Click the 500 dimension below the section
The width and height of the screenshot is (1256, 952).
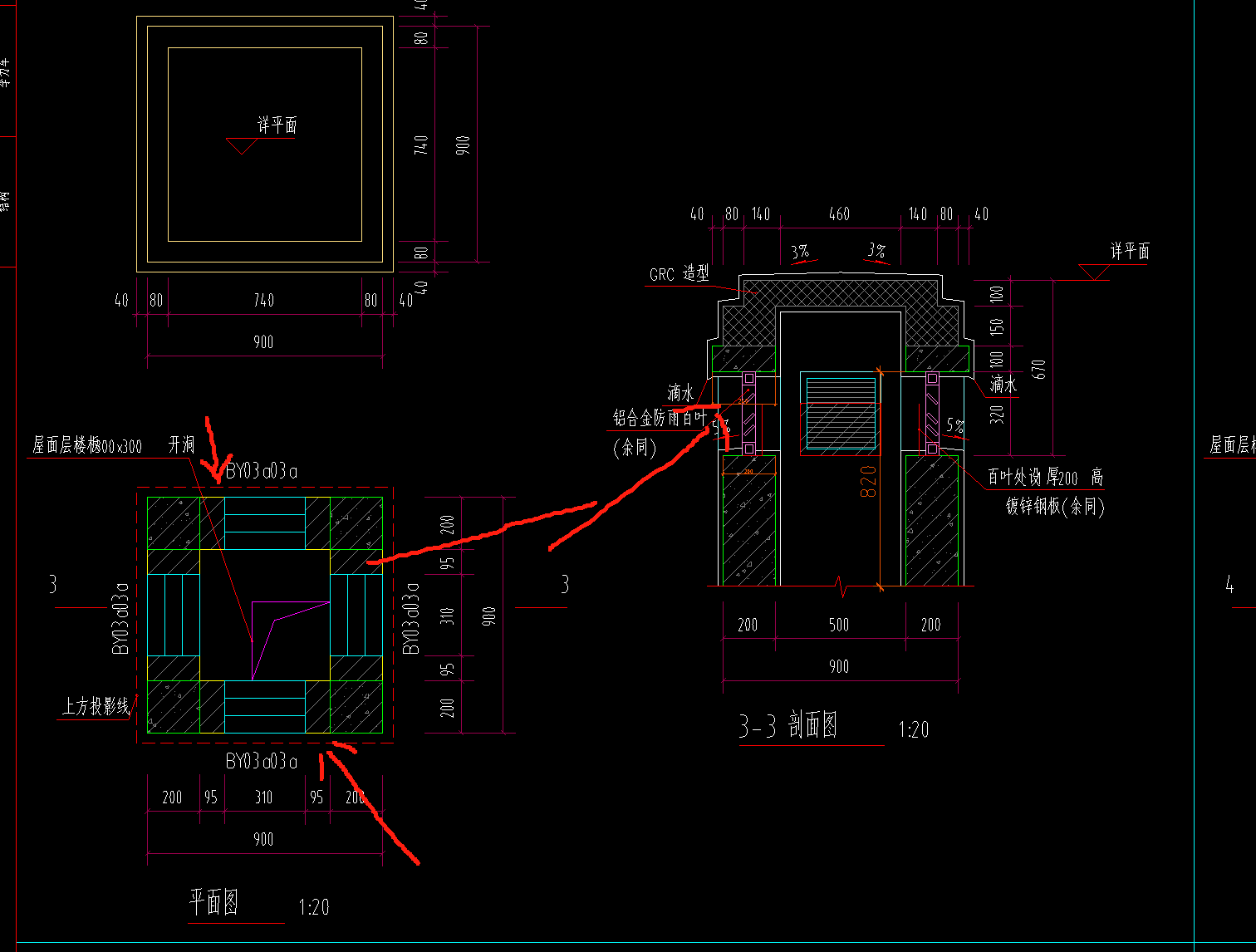click(839, 625)
